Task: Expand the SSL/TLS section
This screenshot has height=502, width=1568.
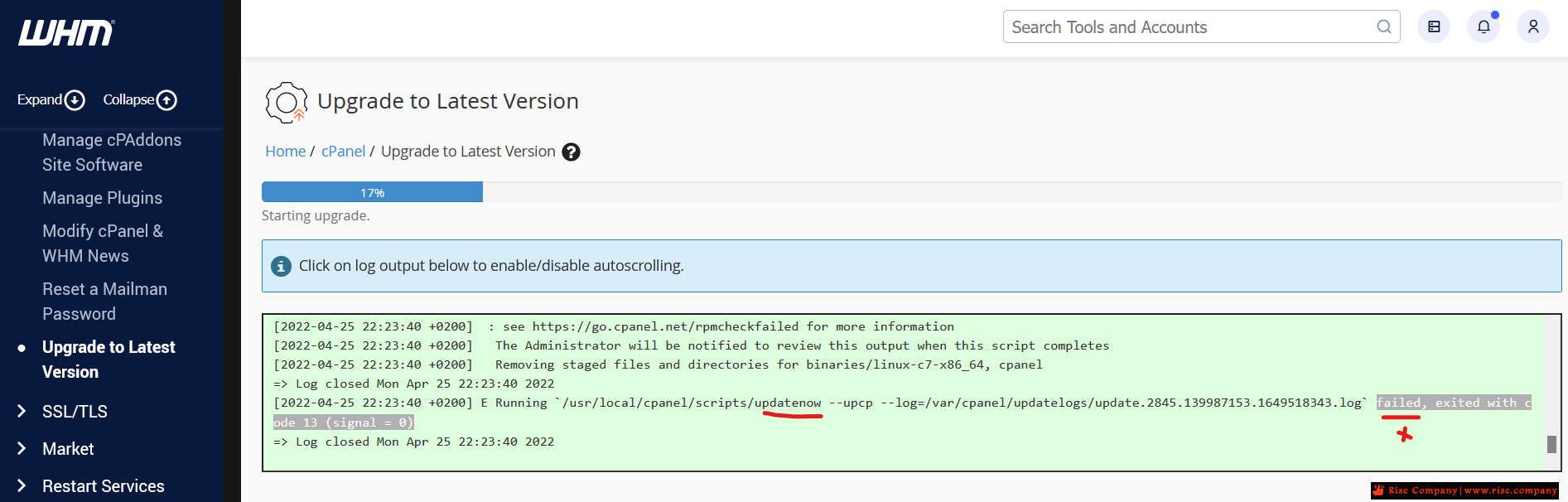Action: coord(75,412)
